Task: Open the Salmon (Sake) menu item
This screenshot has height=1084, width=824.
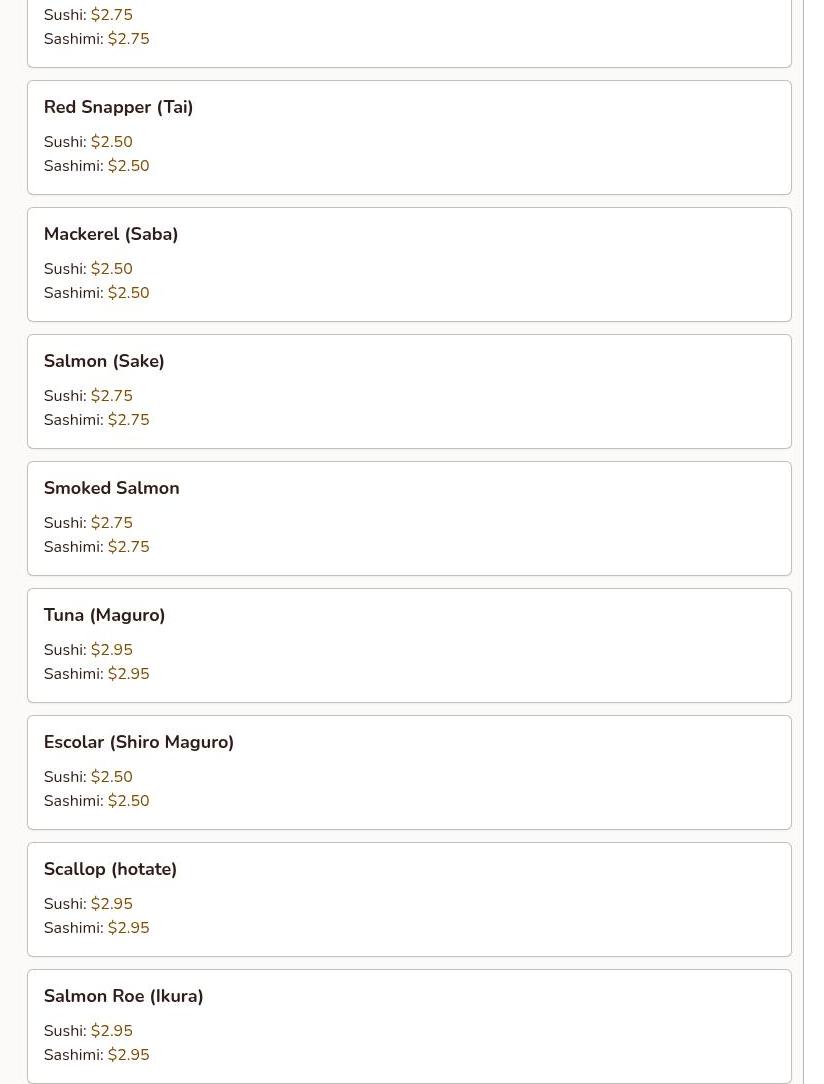Action: [x=104, y=361]
